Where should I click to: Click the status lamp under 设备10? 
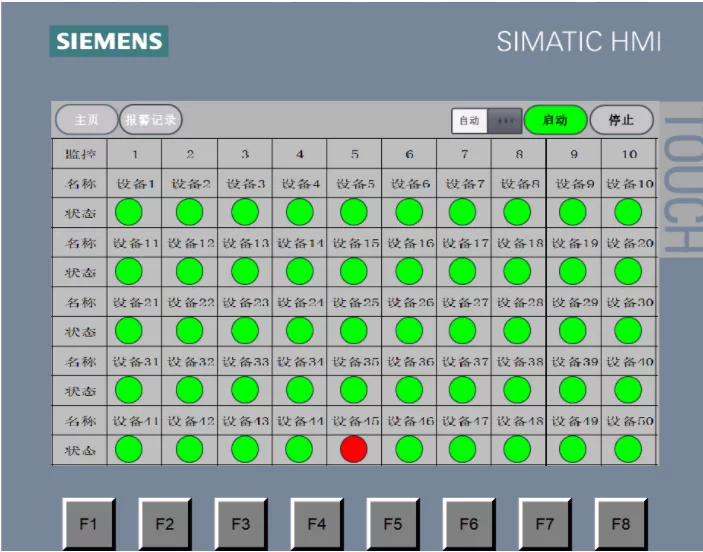point(628,212)
